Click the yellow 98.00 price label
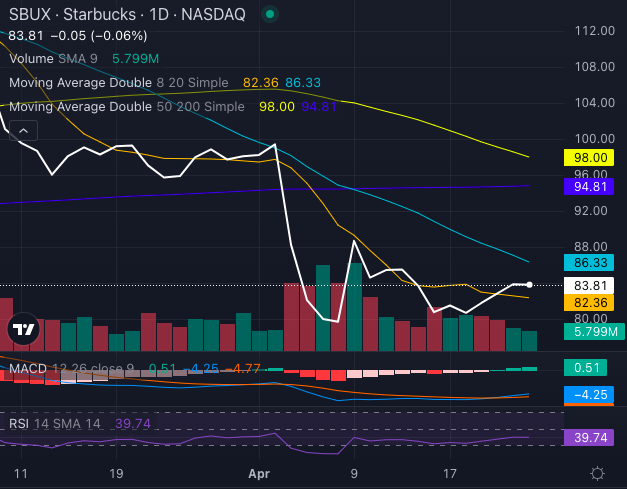The height and width of the screenshot is (489, 627). coord(589,158)
